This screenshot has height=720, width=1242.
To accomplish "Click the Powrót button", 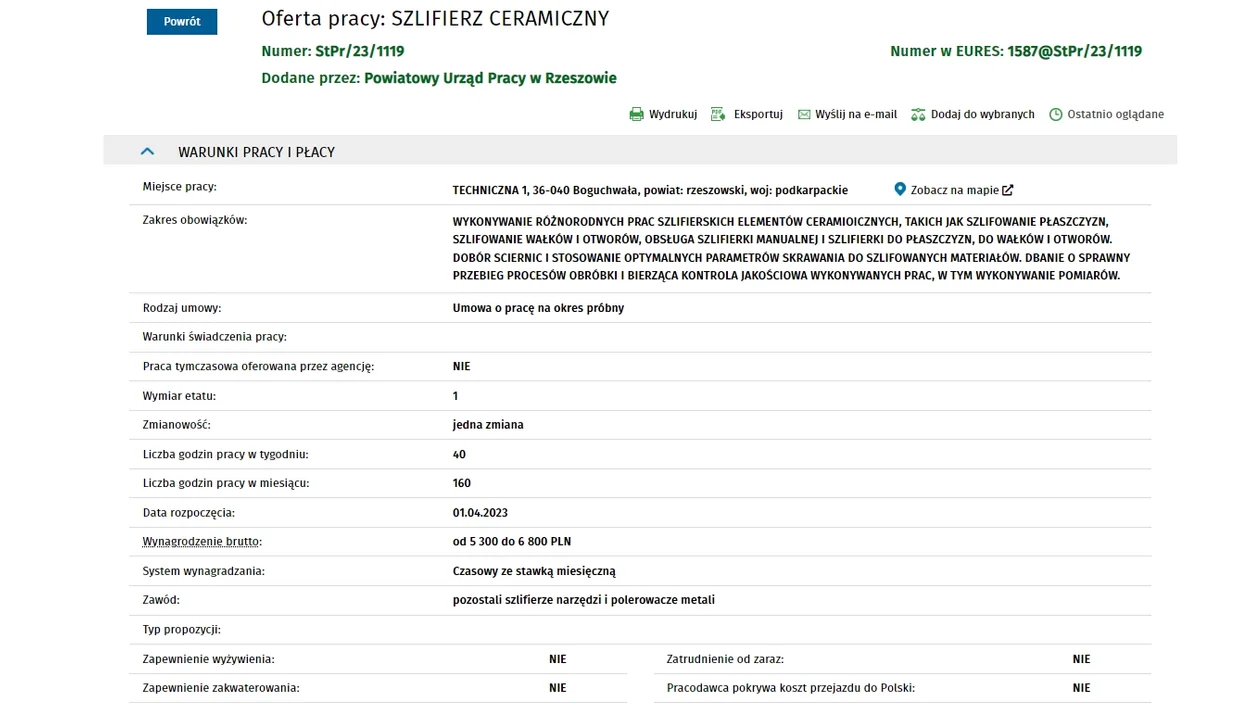I will [182, 21].
